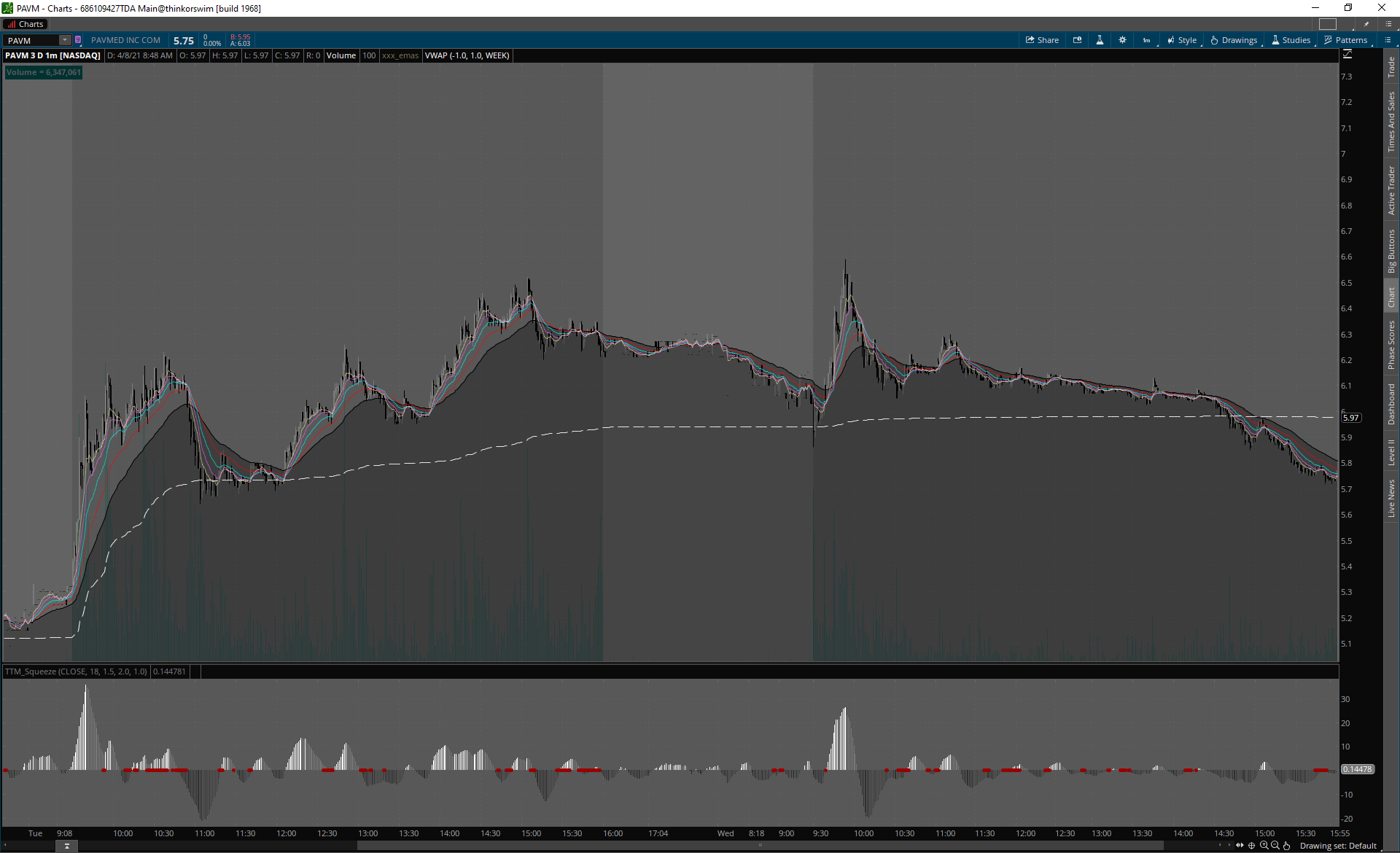Click the quick time frame camera icon
The image size is (1400, 853).
point(1077,40)
